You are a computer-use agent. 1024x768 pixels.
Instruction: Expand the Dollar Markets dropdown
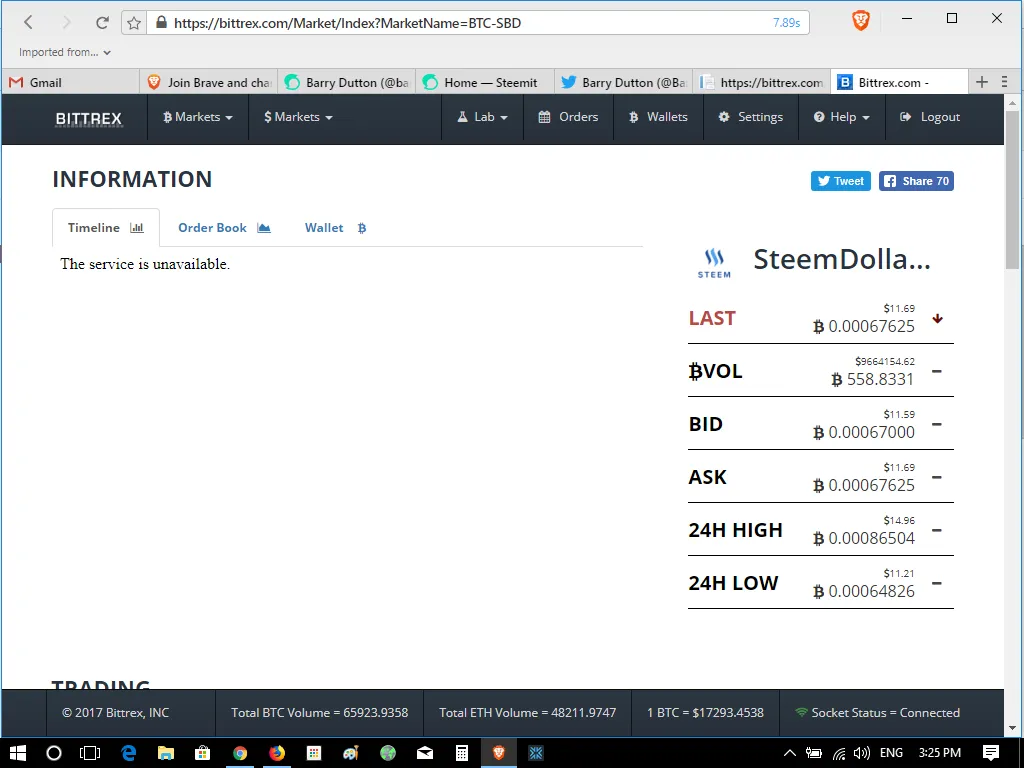[x=298, y=117]
